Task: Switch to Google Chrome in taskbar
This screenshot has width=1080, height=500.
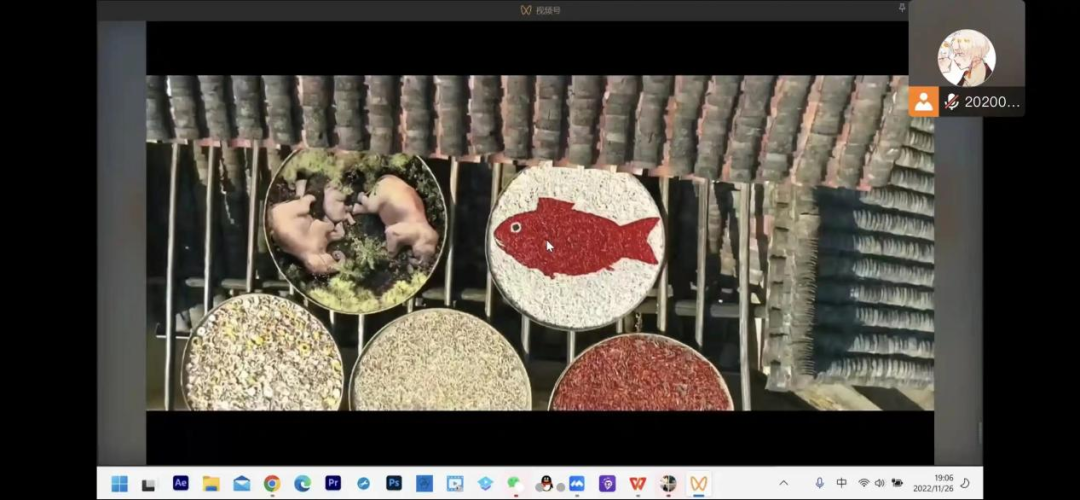Action: point(272,483)
